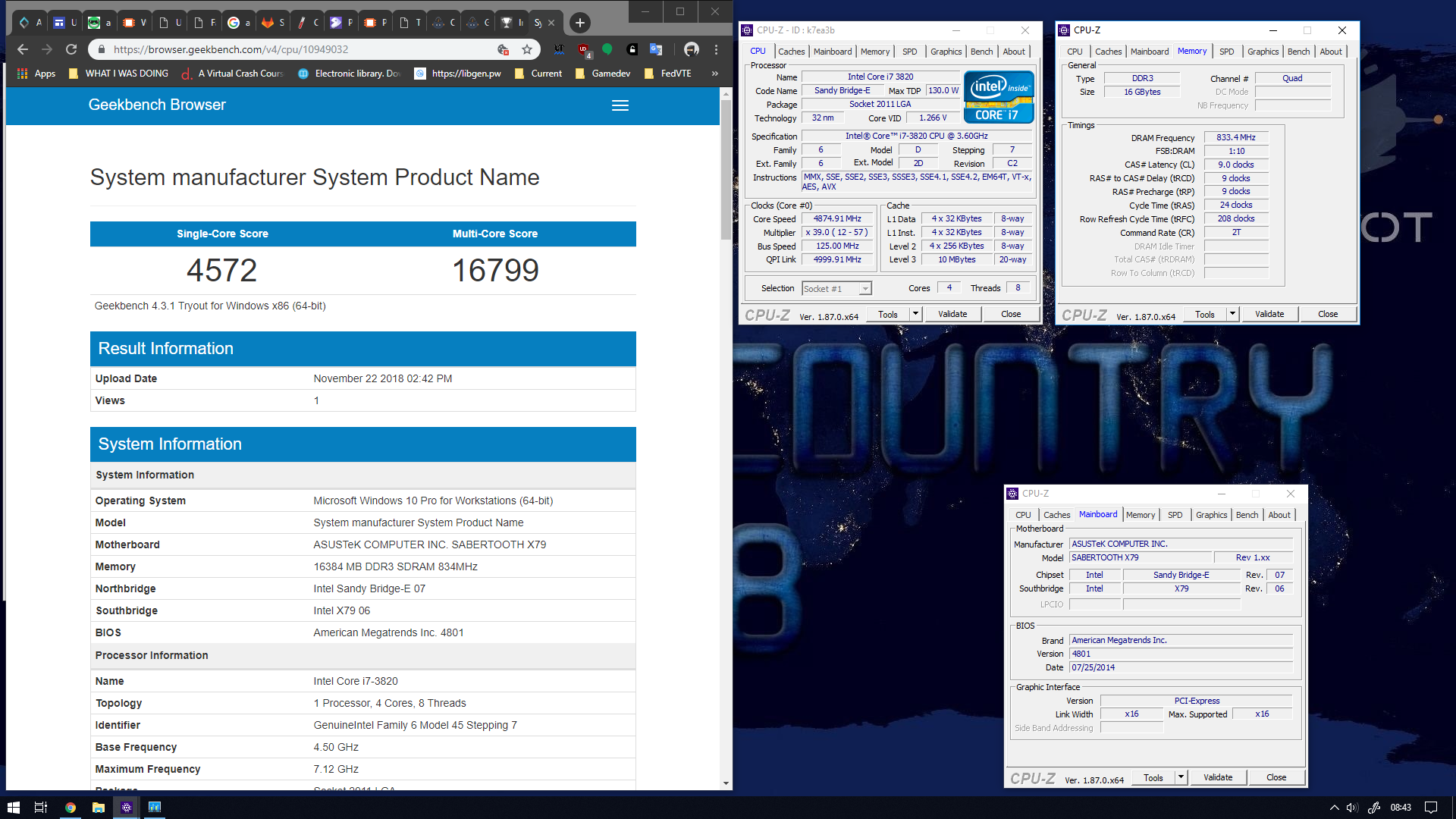Open About tab in the Mainboard CPU-Z window
This screenshot has height=819, width=1456.
tap(1279, 515)
